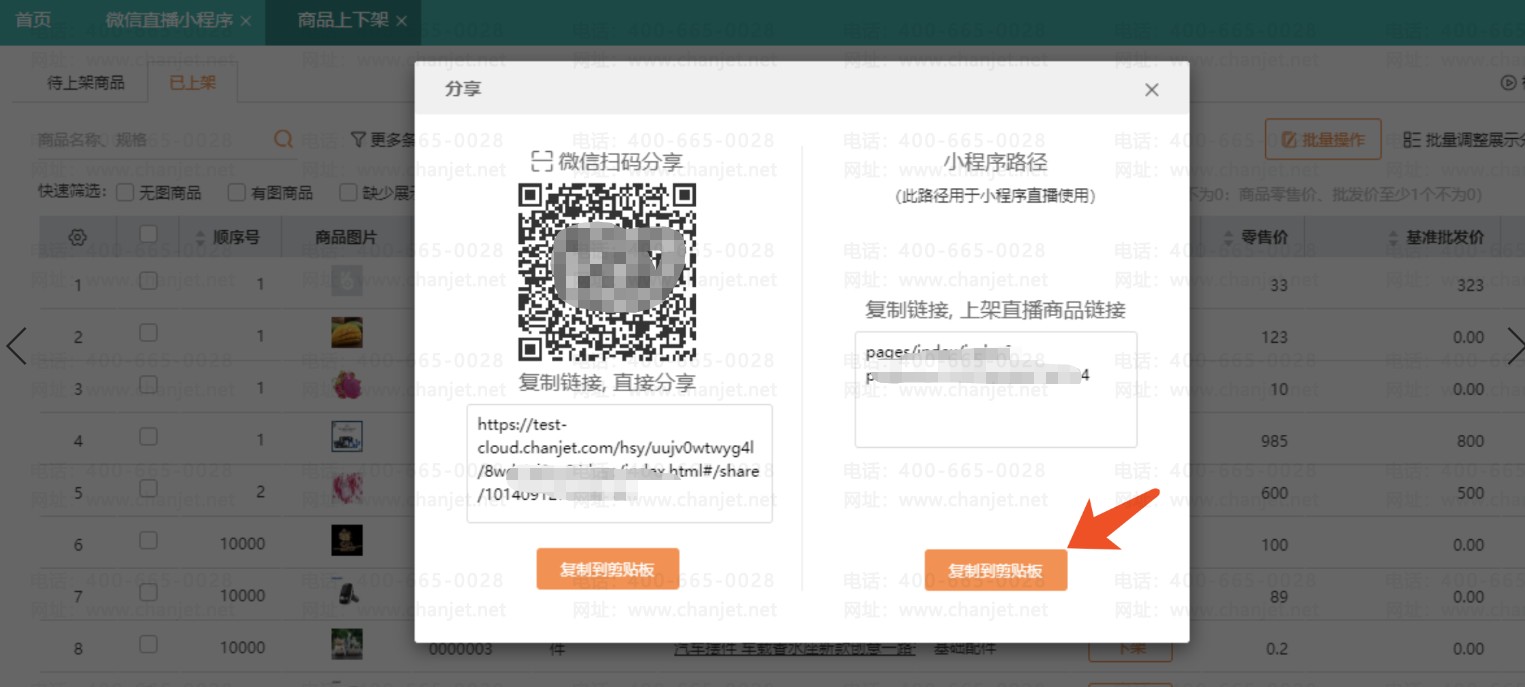Click the wholesale price 800 cell
This screenshot has width=1525, height=687.
pyautogui.click(x=1470, y=441)
